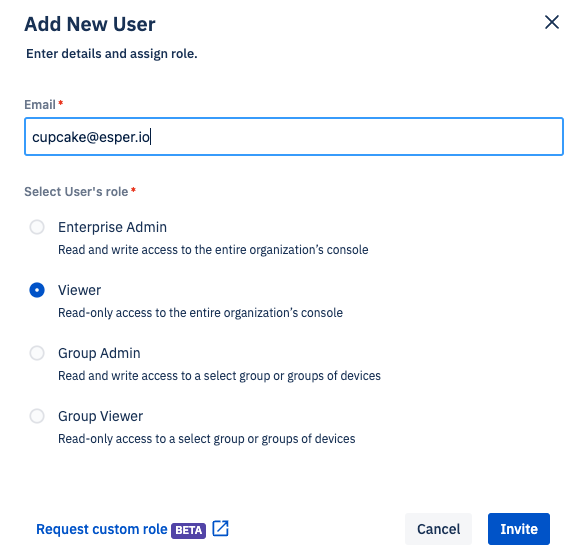588x557 pixels.
Task: Click the Enterprise Admin label text
Action: 112,227
